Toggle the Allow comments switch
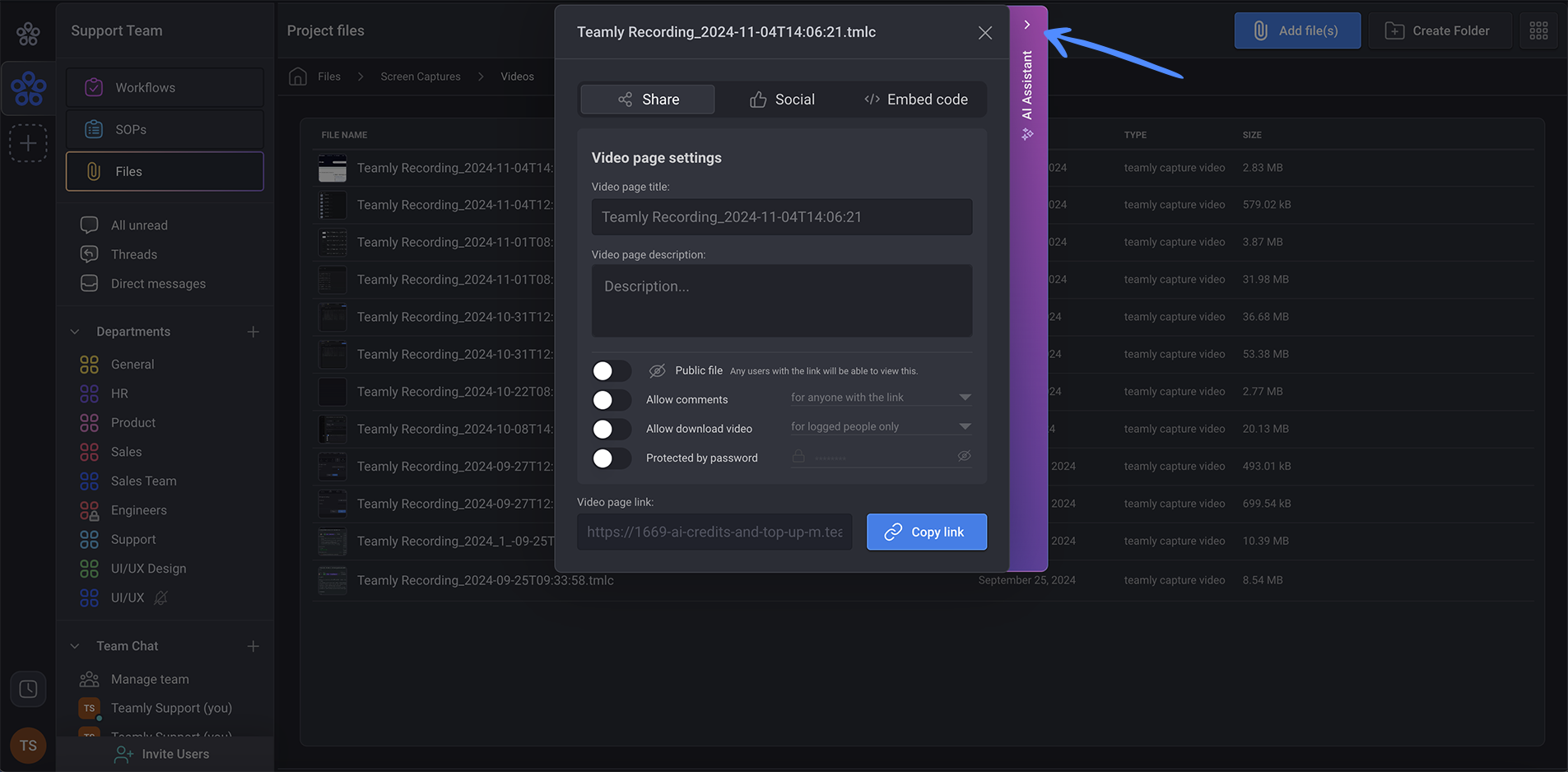Viewport: 1568px width, 772px height. point(612,400)
